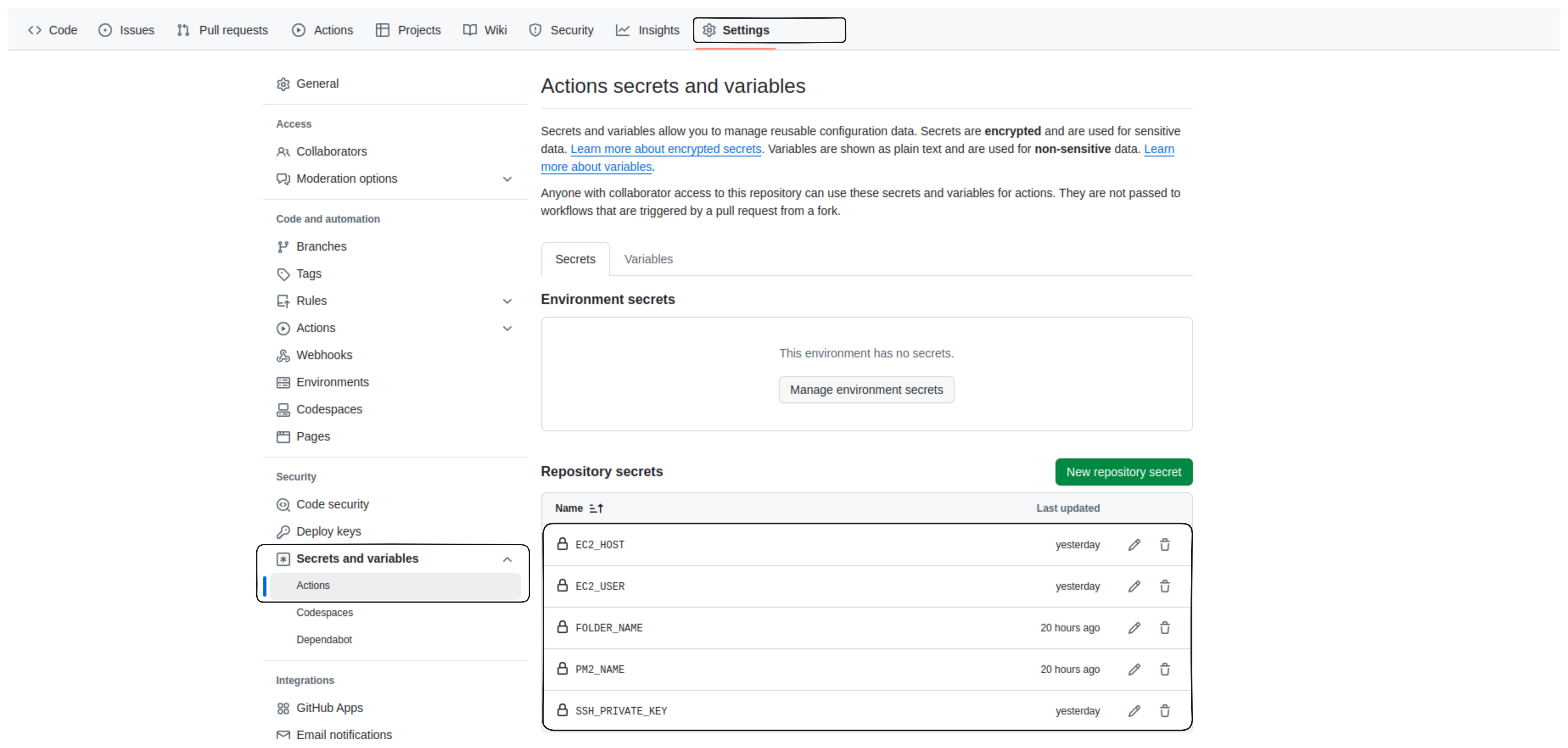The width and height of the screenshot is (1568, 748).
Task: Click the FOLDER_NAME secret name
Action: point(609,628)
